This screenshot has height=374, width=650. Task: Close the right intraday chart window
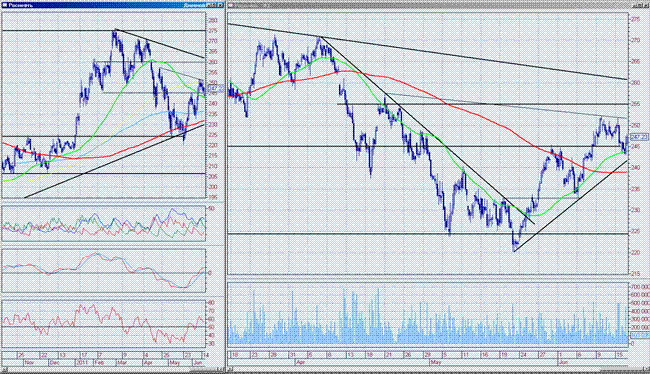coord(646,5)
